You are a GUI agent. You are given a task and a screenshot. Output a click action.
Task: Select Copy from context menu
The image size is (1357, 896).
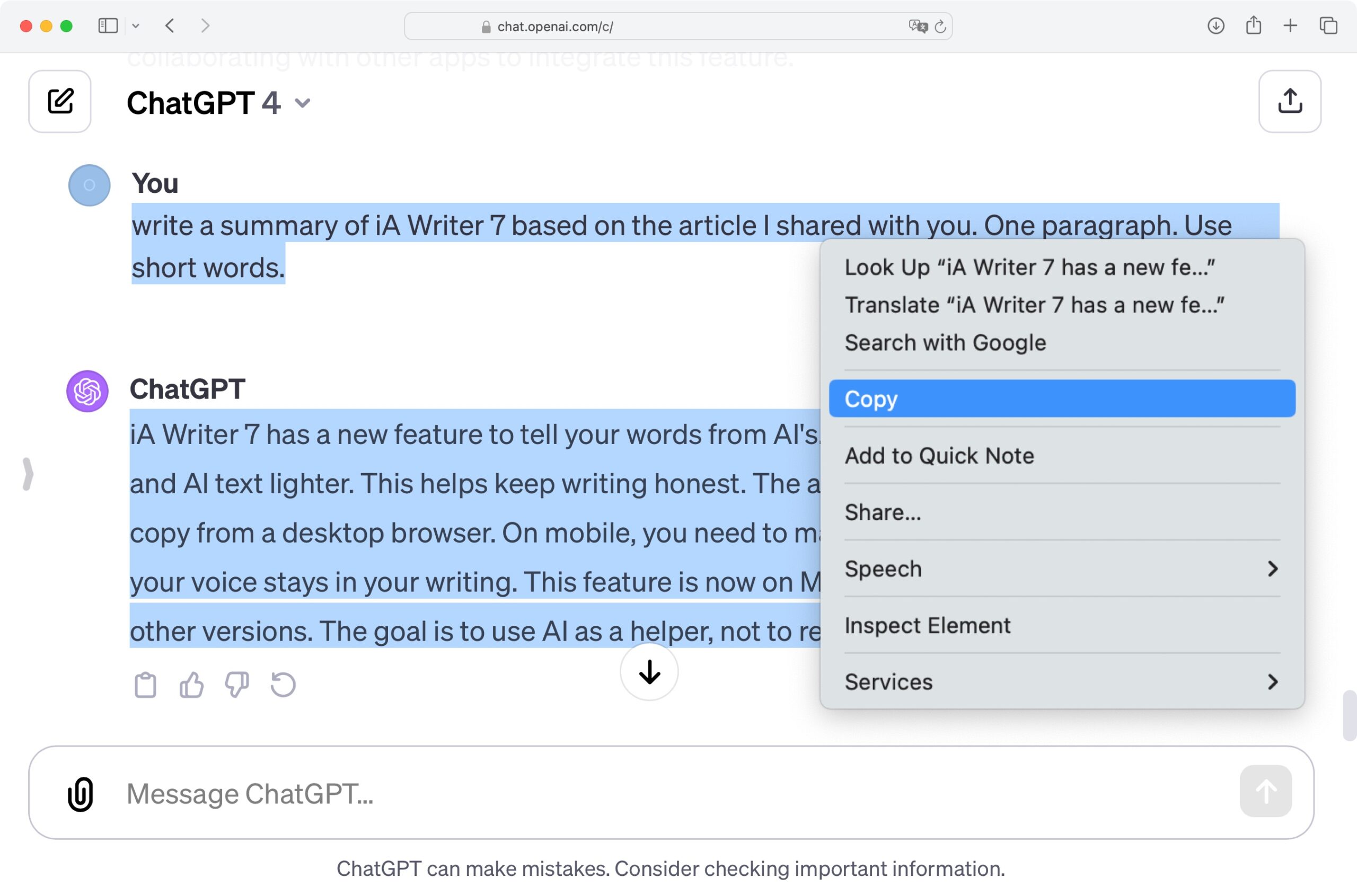pyautogui.click(x=1061, y=399)
